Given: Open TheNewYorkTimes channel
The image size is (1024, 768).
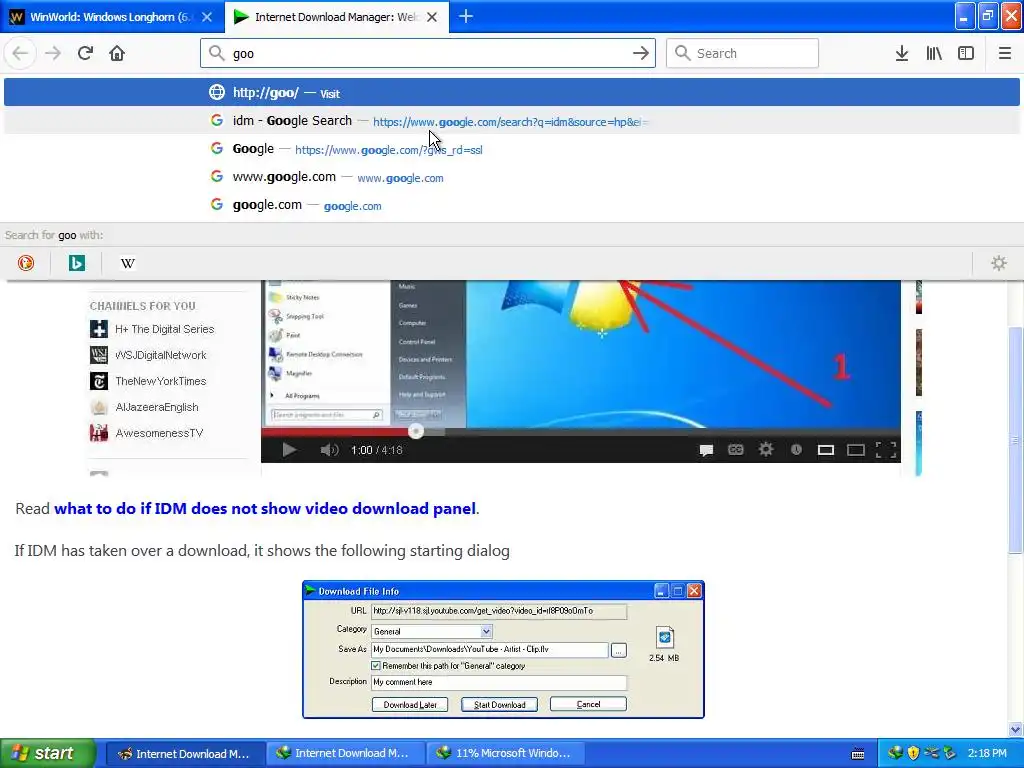Looking at the screenshot, I should point(148,381).
